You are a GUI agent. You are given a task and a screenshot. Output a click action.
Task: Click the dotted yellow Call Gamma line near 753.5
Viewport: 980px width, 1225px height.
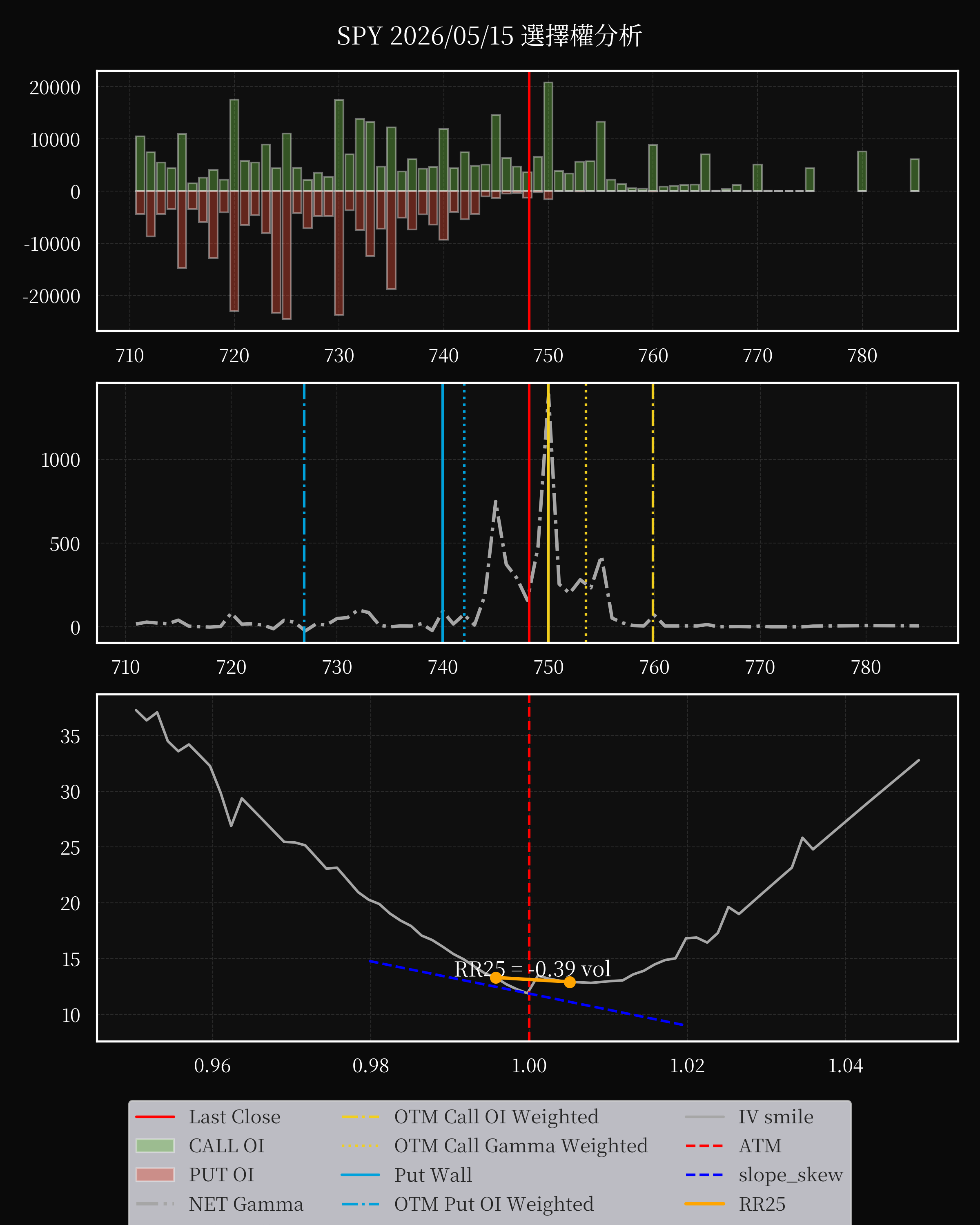tap(586, 512)
